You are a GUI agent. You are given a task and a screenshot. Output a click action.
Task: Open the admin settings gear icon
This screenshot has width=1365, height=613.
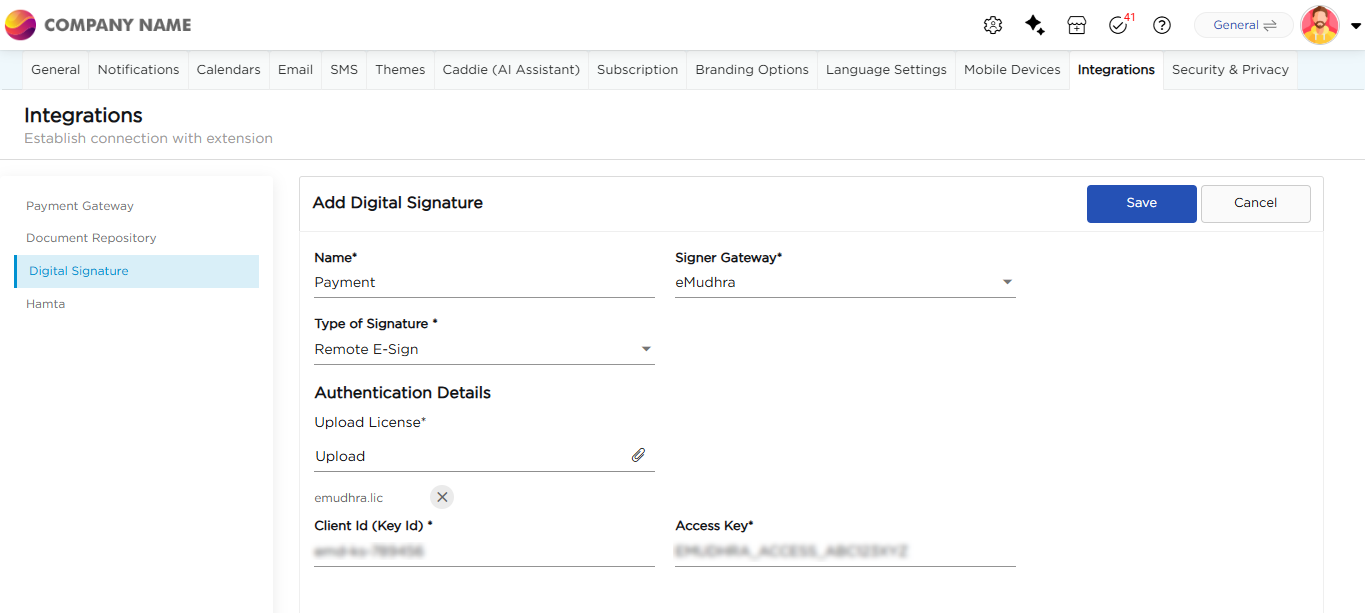coord(992,25)
